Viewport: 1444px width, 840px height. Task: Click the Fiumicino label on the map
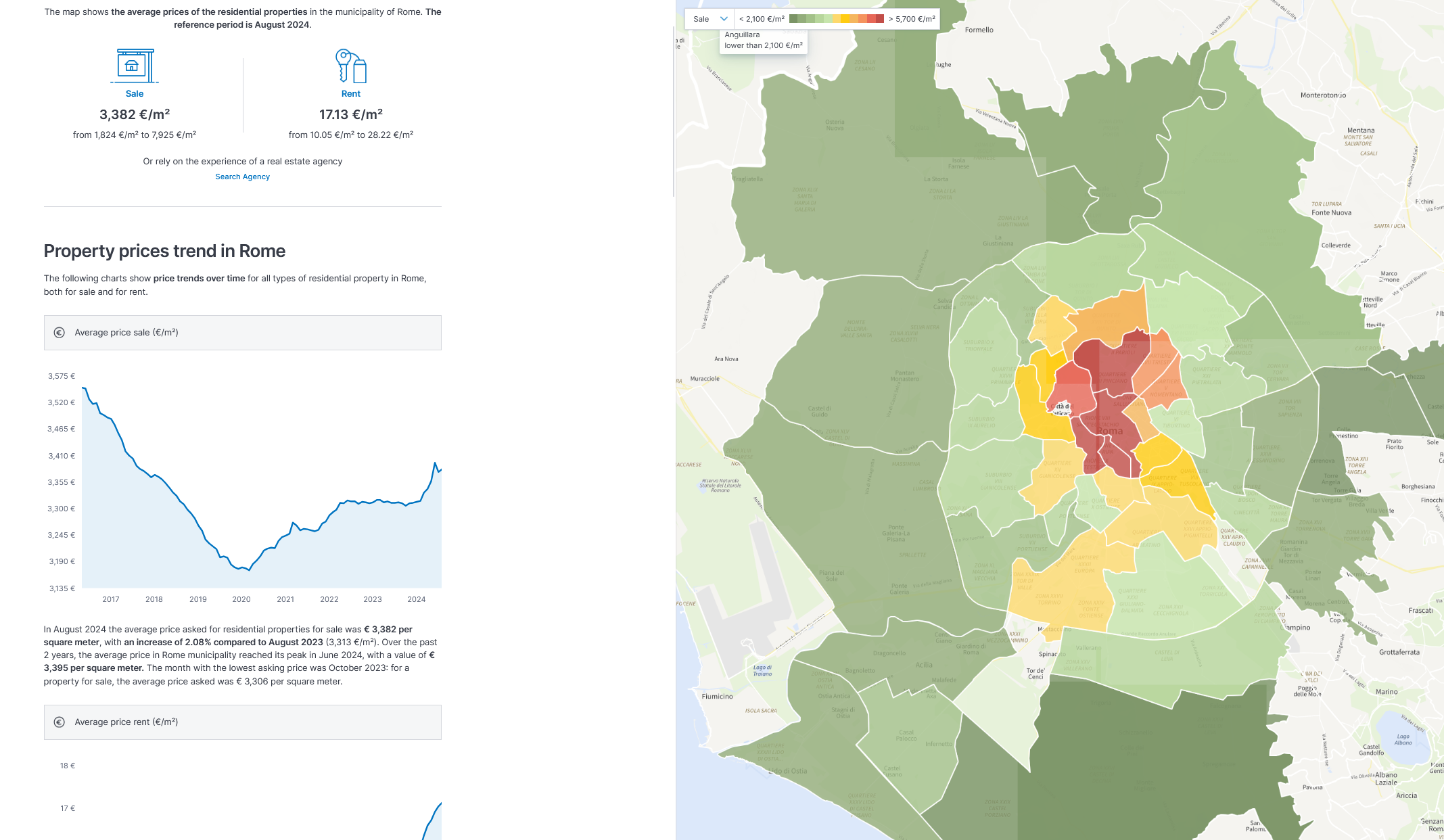click(x=717, y=696)
